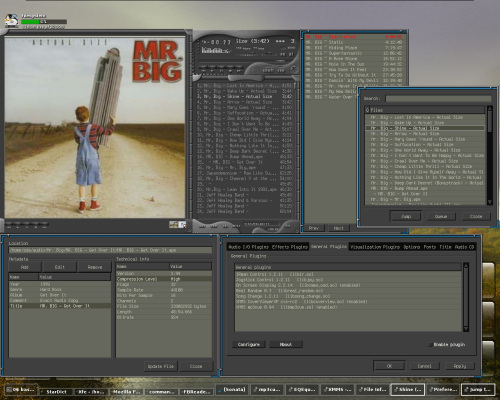The width and height of the screenshot is (500, 400).
Task: Enable the plugin checkbox in Preferences
Action: coord(431,344)
